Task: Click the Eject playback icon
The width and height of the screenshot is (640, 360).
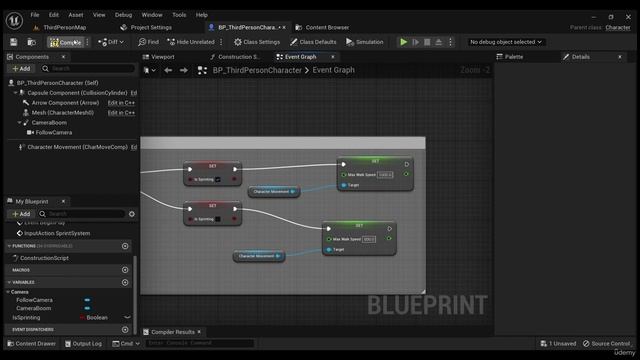Action: click(x=439, y=42)
